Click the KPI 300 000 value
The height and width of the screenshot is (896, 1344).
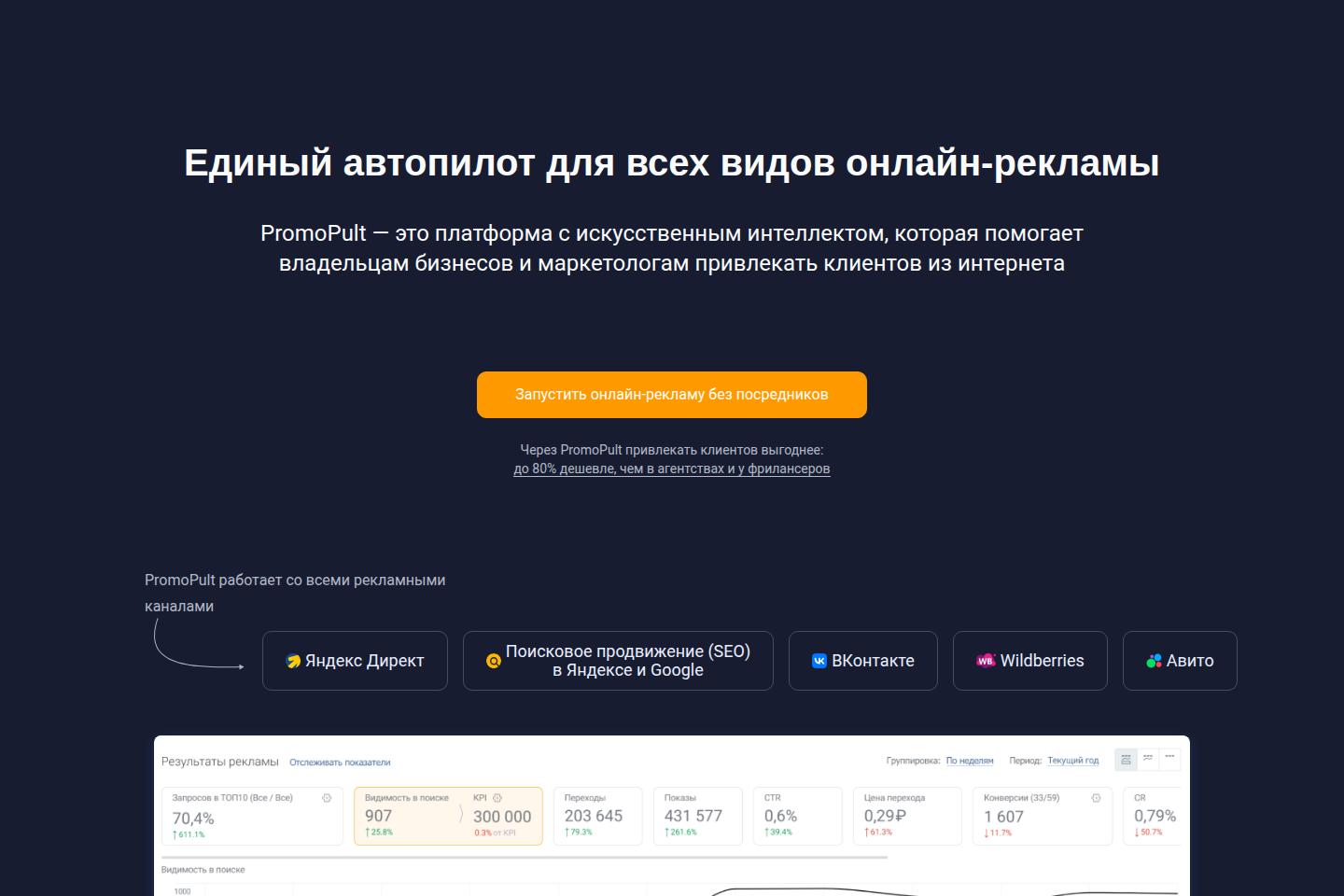(502, 817)
